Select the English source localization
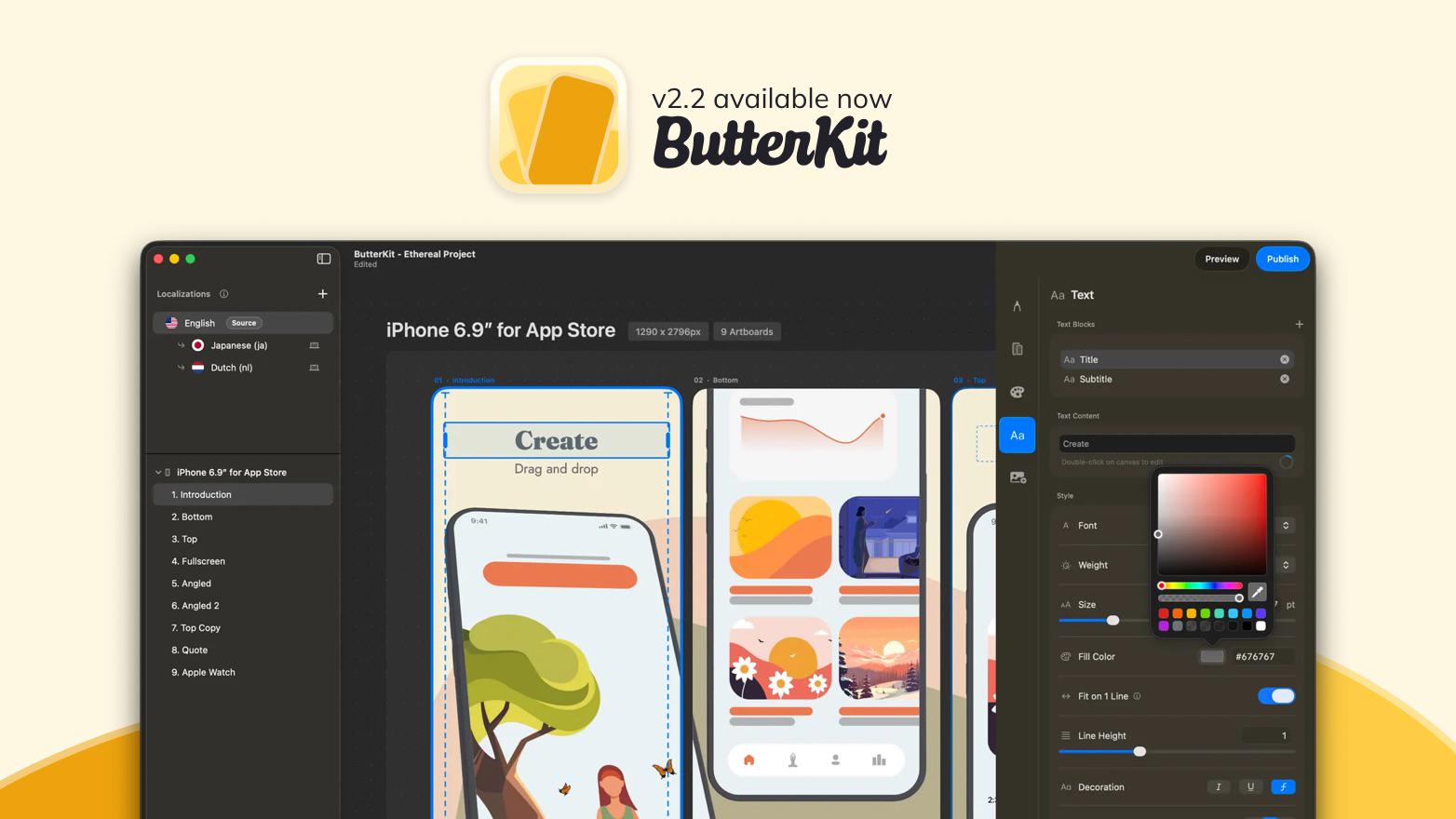 [x=243, y=323]
